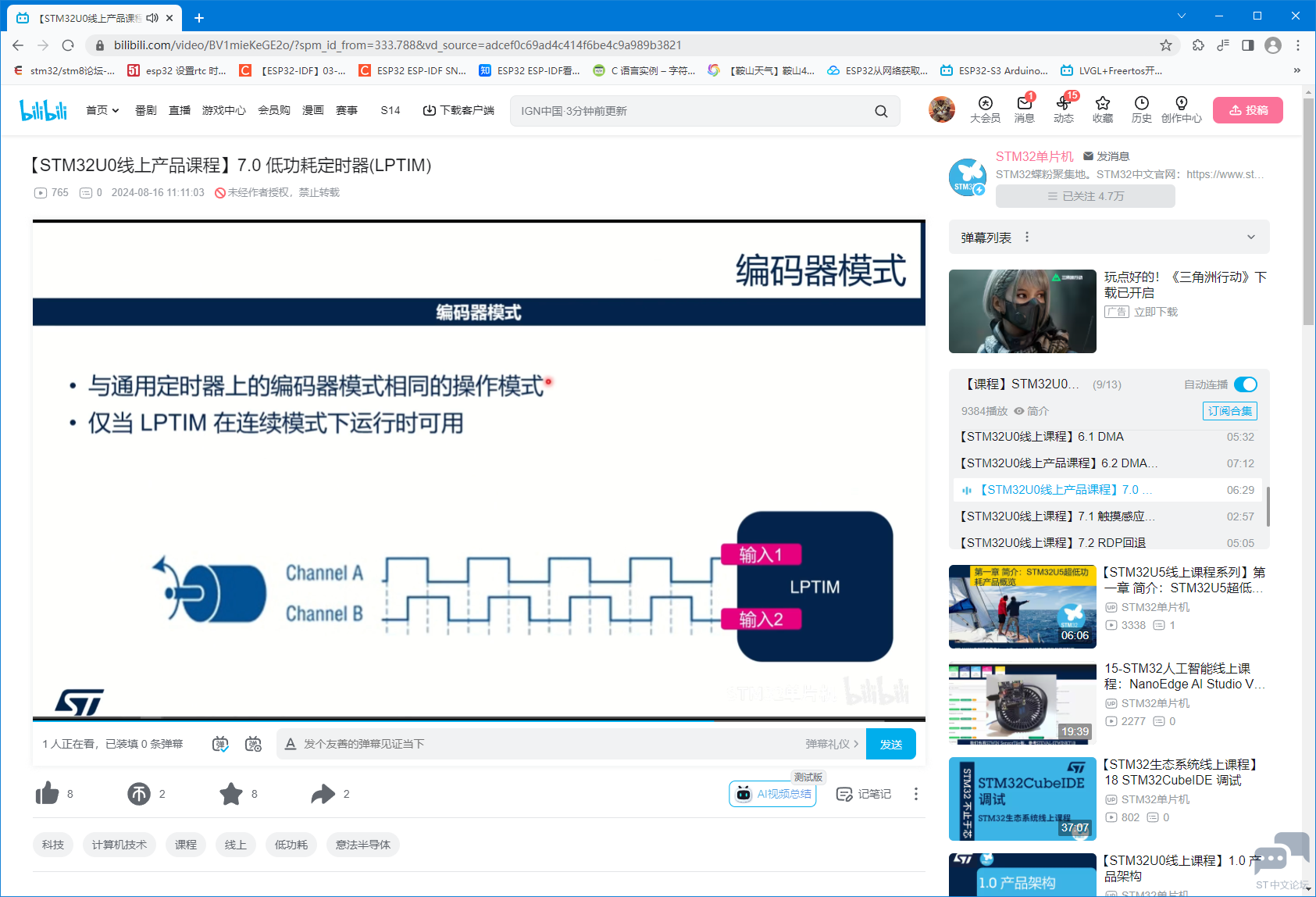
Task: Bookmark this page with star icon
Action: coord(1166,45)
